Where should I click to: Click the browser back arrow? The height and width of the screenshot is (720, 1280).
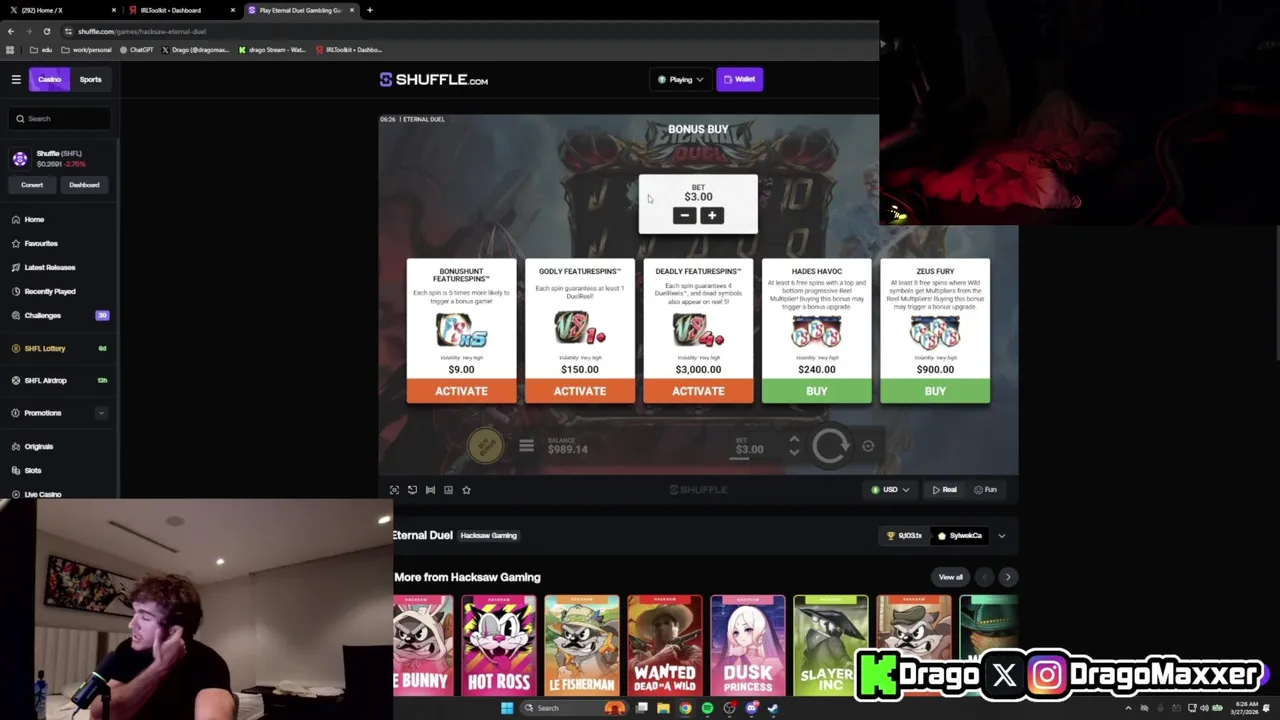[10, 31]
